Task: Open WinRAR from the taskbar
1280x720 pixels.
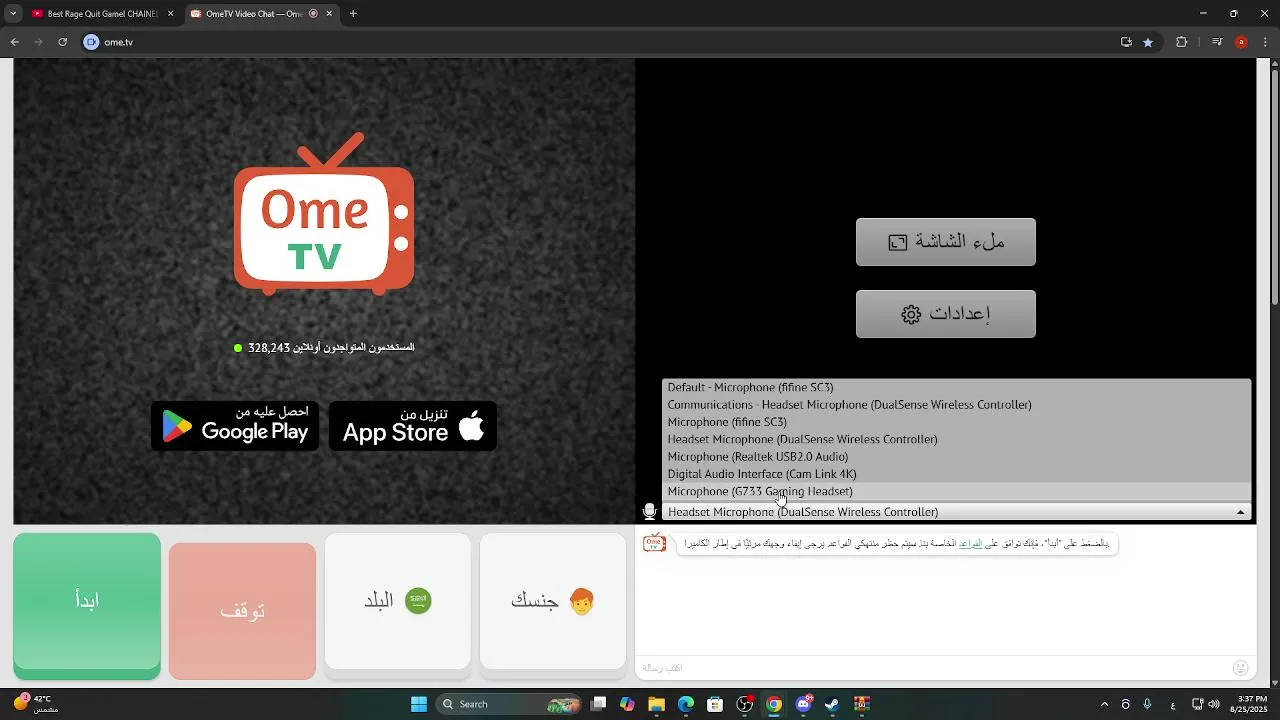Action: tap(861, 704)
